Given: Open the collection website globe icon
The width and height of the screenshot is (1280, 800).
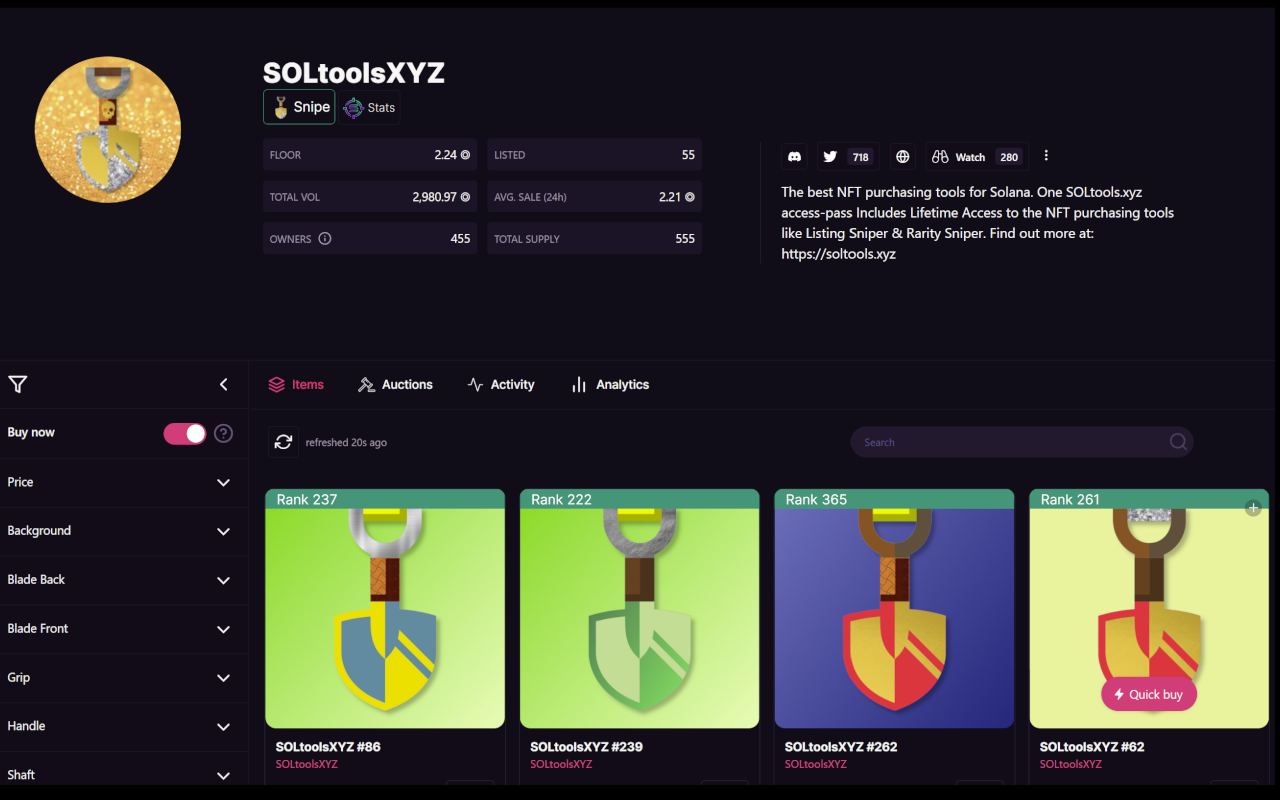Looking at the screenshot, I should click(x=902, y=156).
